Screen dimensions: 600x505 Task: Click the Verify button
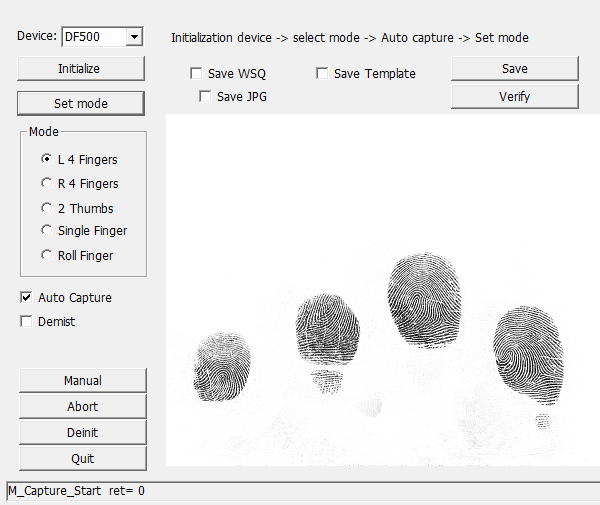pos(515,96)
